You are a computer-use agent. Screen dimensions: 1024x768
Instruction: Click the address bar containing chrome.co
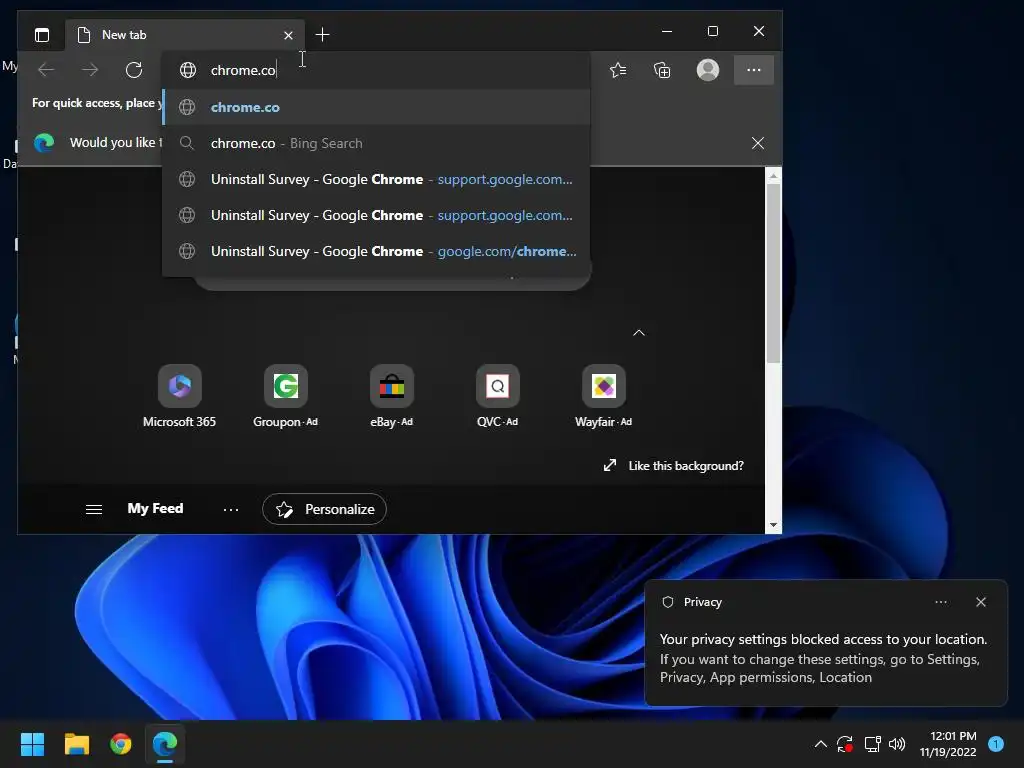tap(376, 70)
